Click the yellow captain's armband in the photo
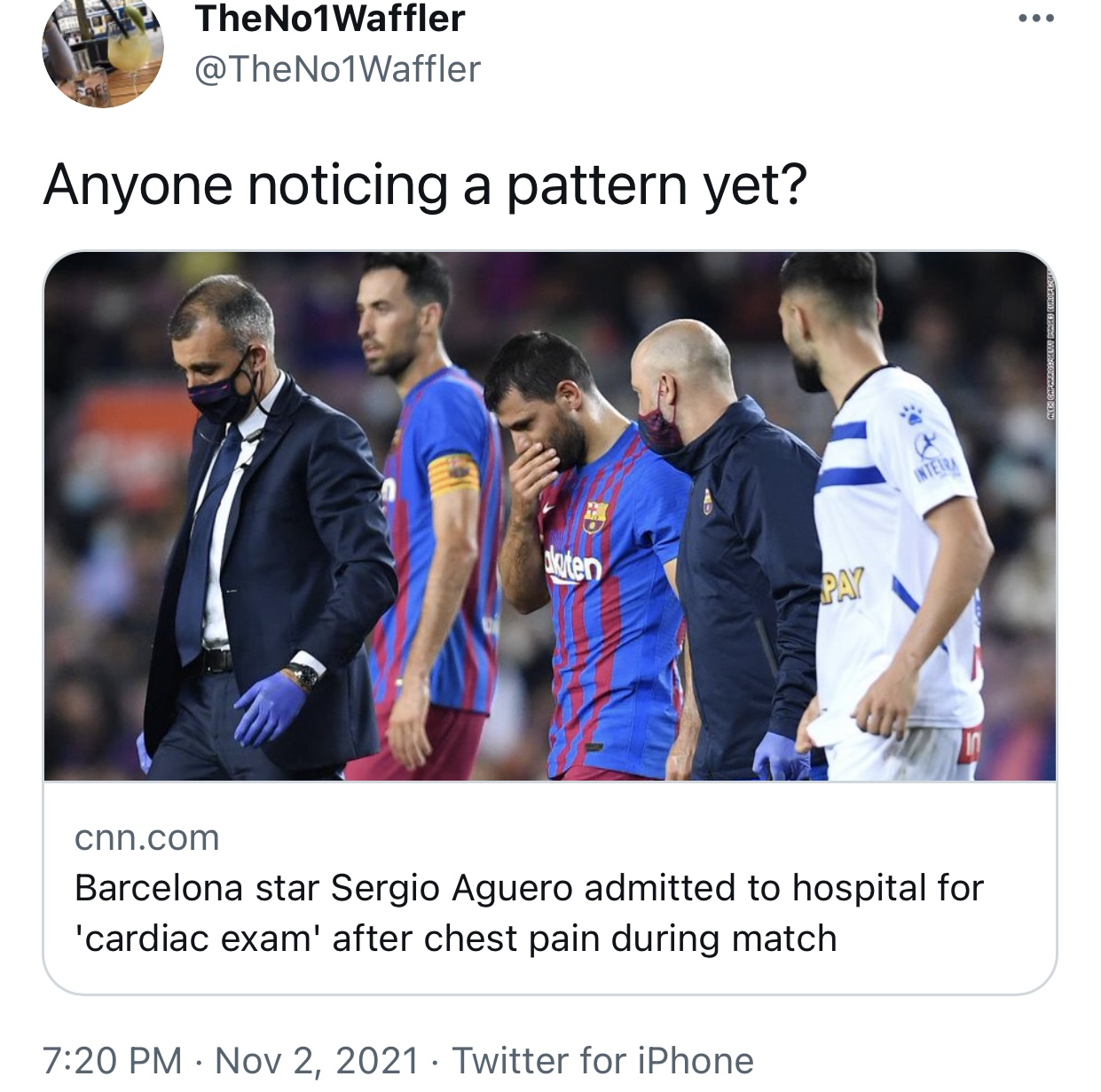The height and width of the screenshot is (1092, 1101). point(453,475)
